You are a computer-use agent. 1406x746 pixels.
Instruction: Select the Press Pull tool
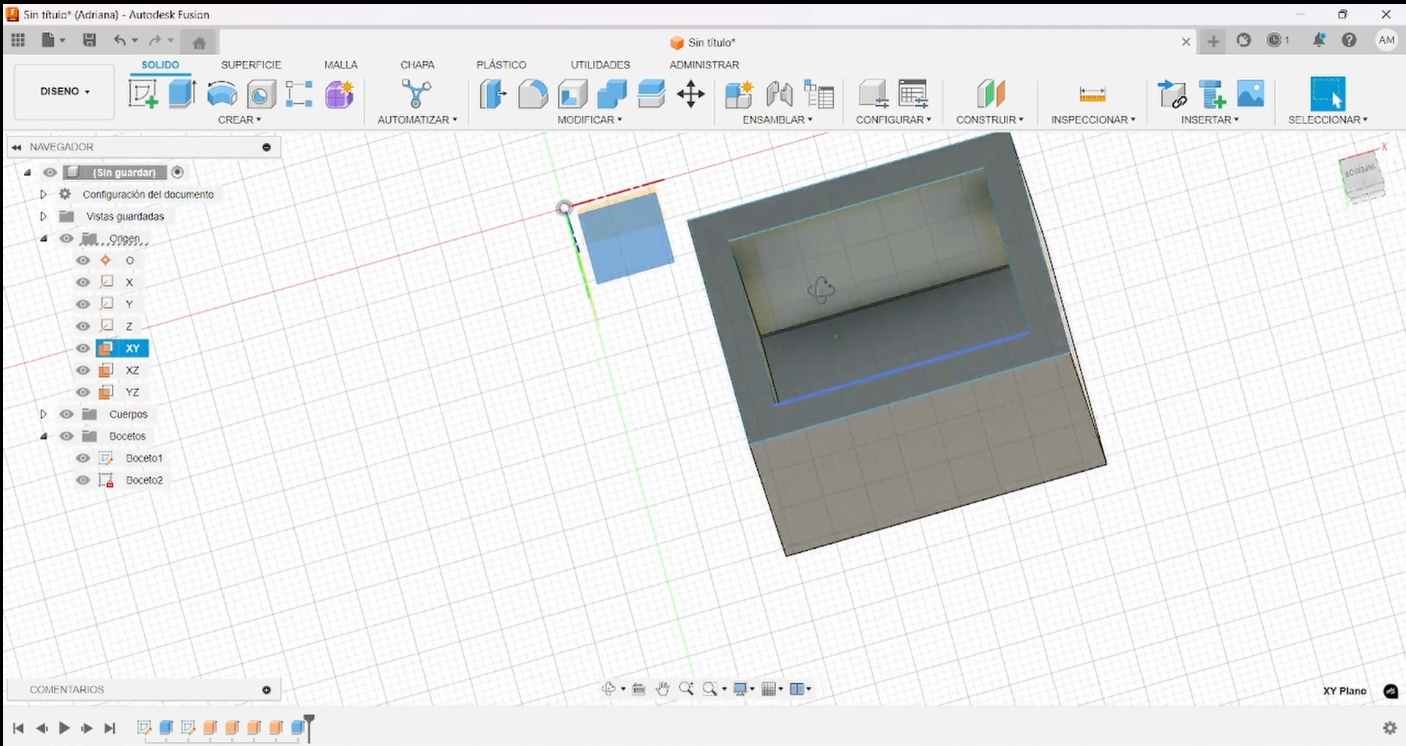(x=492, y=94)
